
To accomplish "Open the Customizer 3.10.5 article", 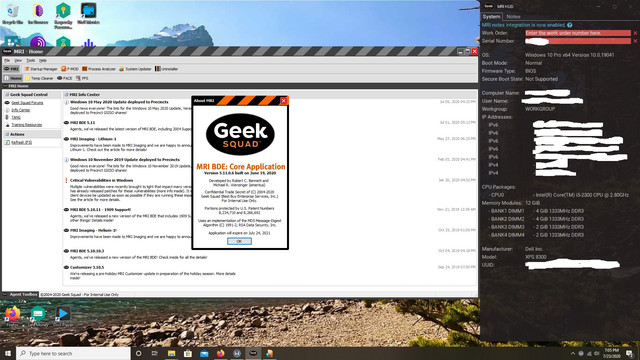I will tap(87, 267).
